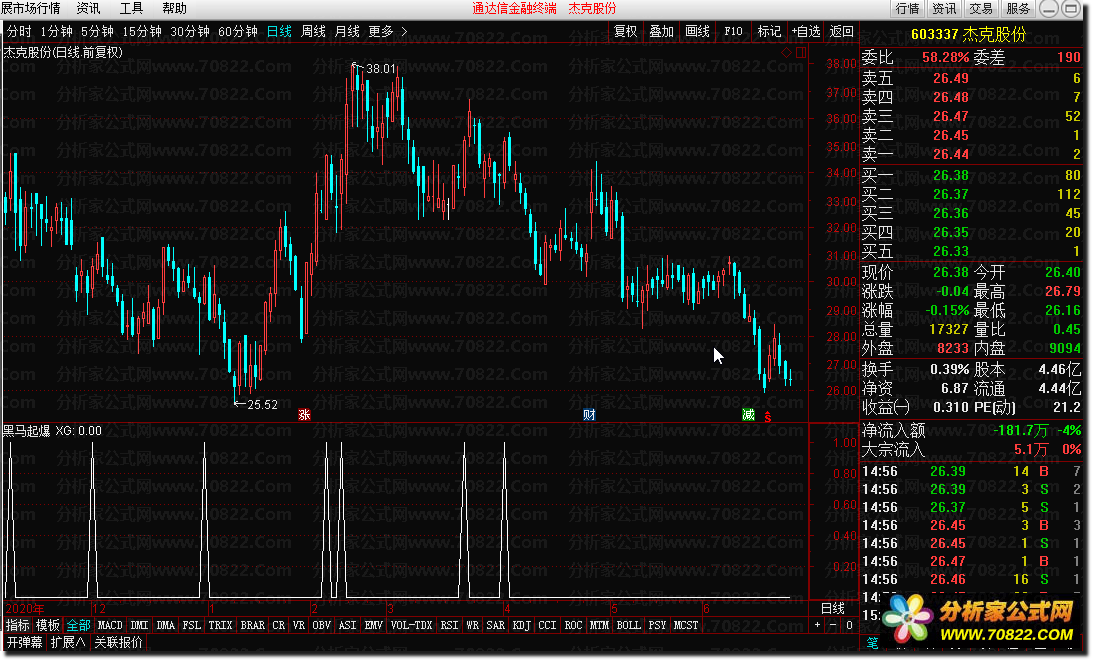1093x660 pixels.
Task: Select the 全部 indicators tab
Action: pyautogui.click(x=78, y=625)
